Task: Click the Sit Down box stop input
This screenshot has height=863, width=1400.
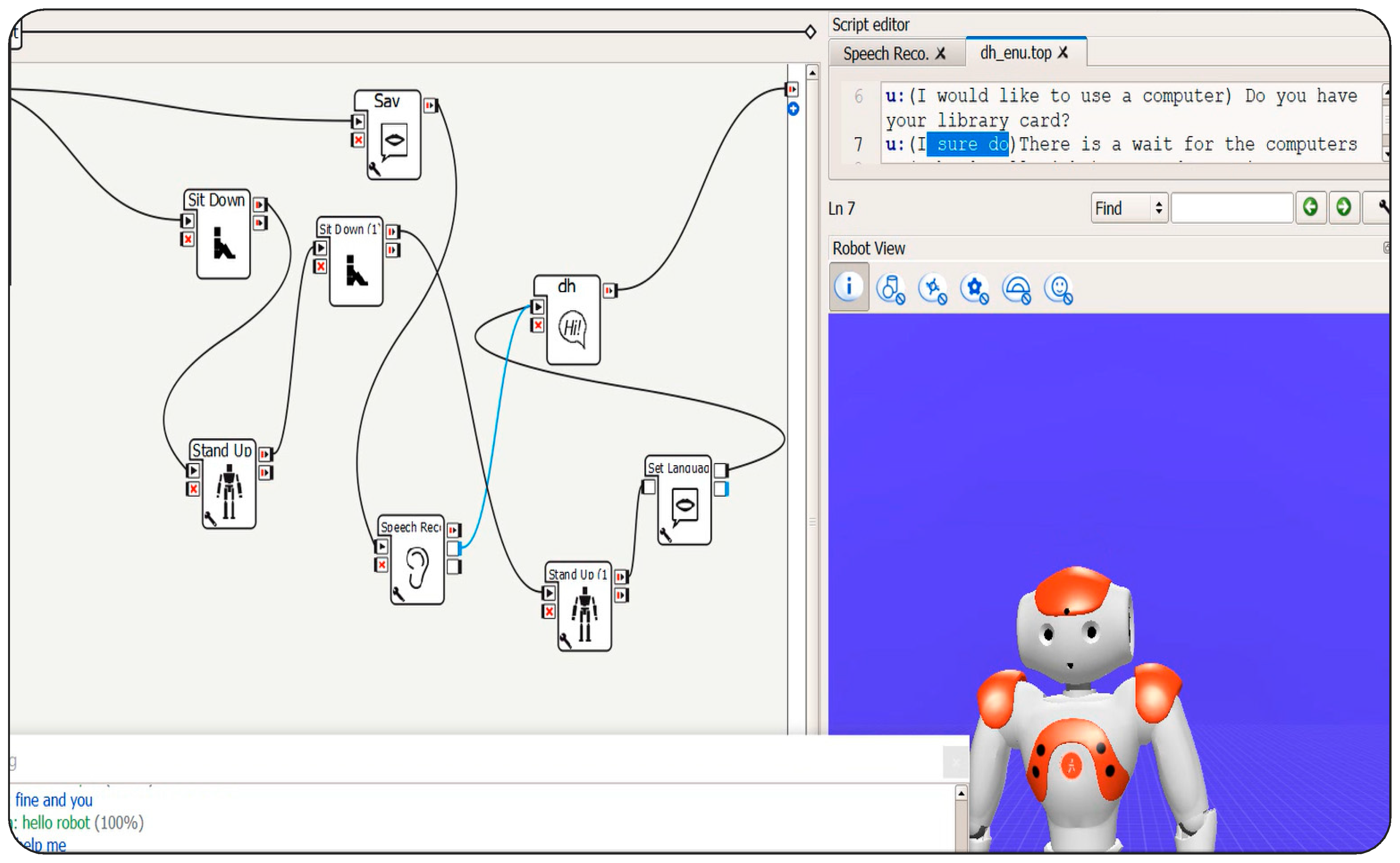Action: pos(188,239)
